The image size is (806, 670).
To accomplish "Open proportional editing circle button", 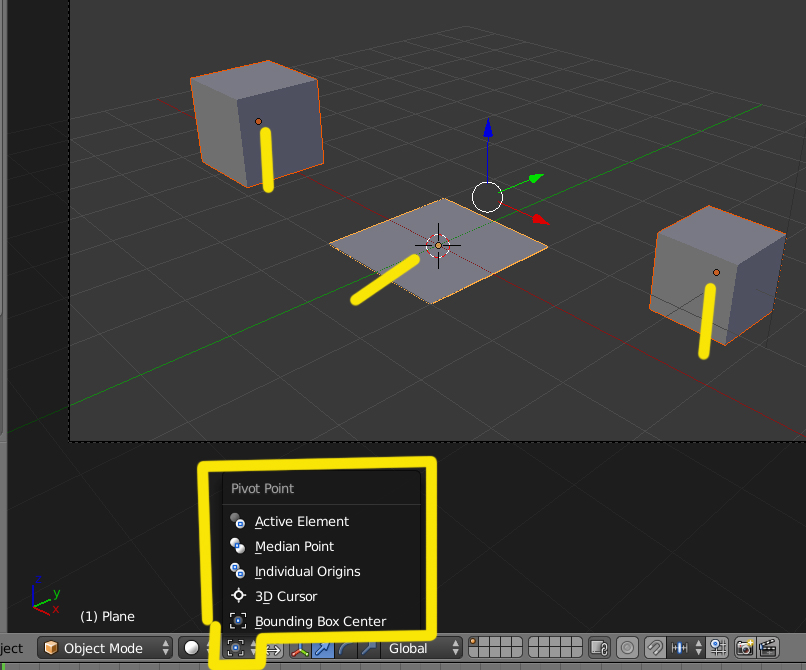I will (627, 648).
